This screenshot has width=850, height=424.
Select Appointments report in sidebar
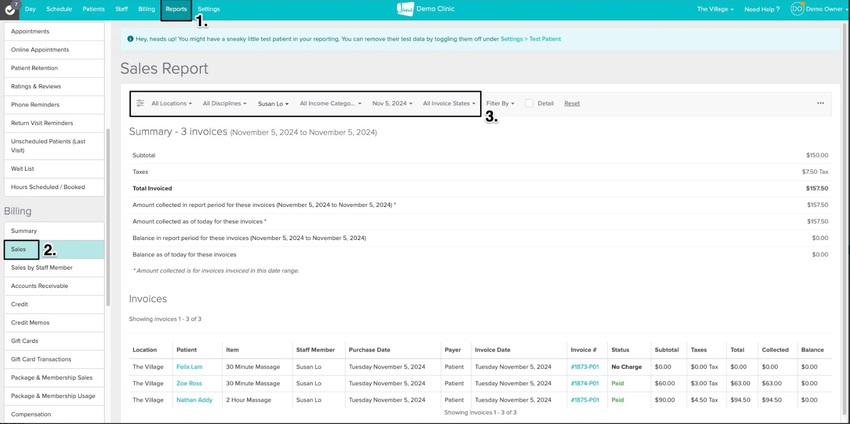54,31
